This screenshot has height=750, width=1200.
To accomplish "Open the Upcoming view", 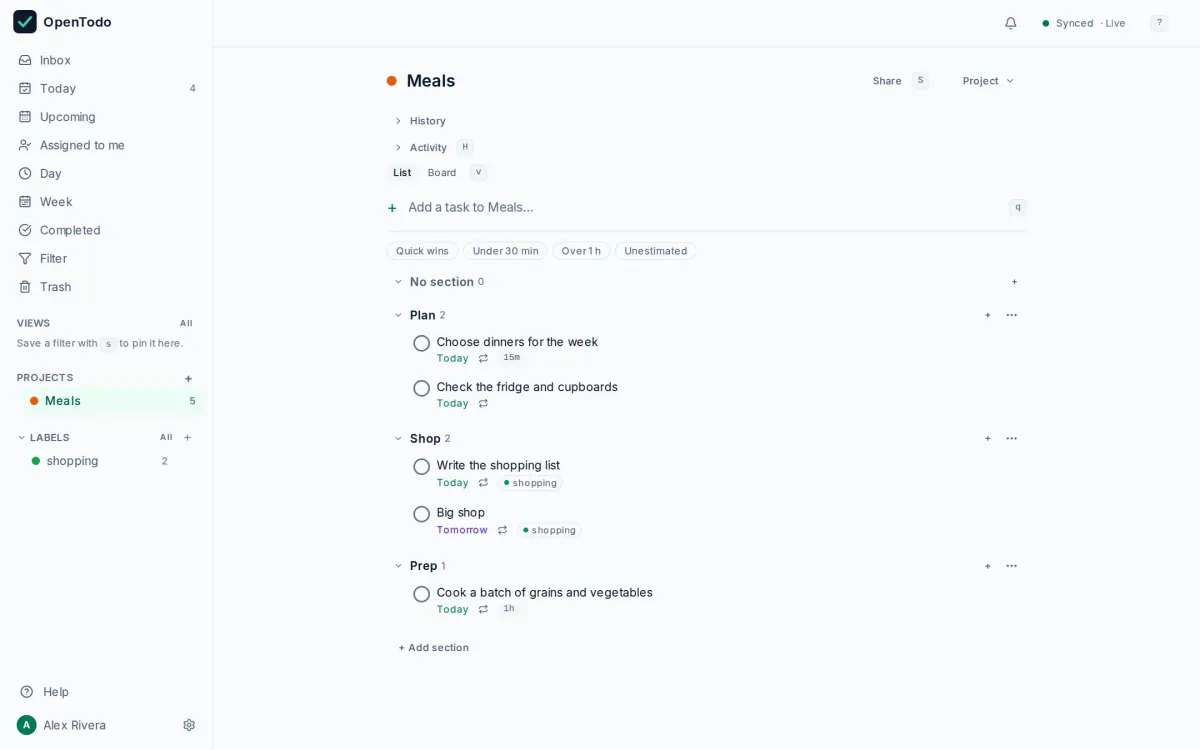I will [106, 117].
